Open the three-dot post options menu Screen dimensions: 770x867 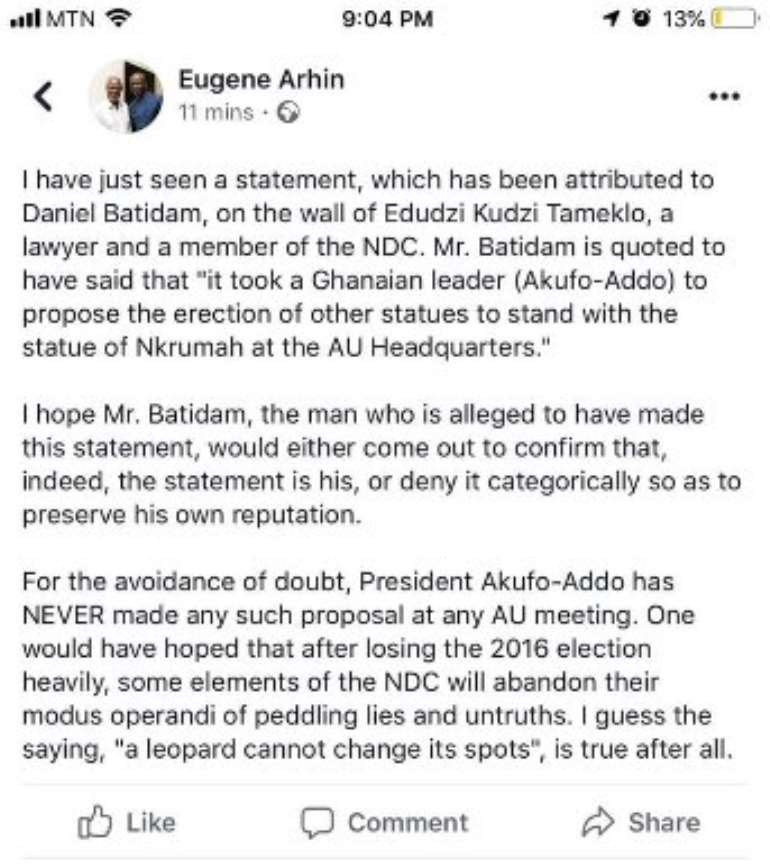pyautogui.click(x=724, y=96)
